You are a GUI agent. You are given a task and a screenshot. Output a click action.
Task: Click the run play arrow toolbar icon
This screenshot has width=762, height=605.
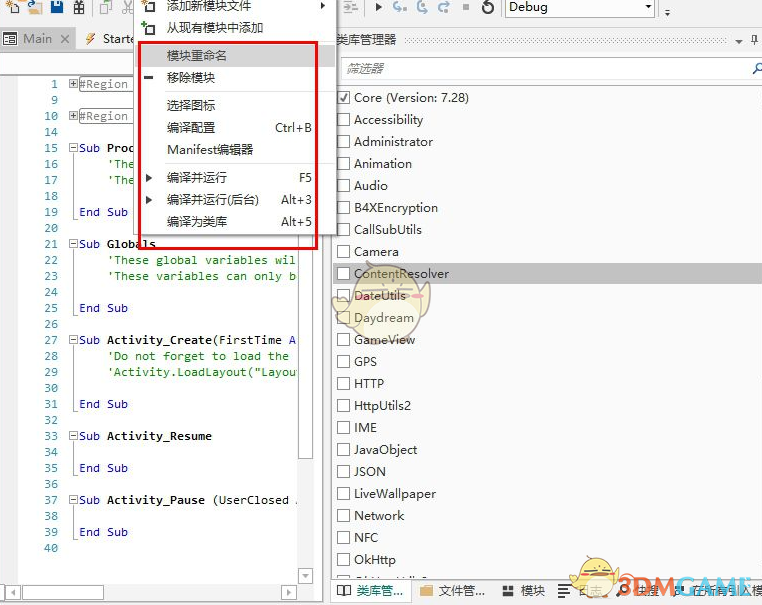coord(379,7)
